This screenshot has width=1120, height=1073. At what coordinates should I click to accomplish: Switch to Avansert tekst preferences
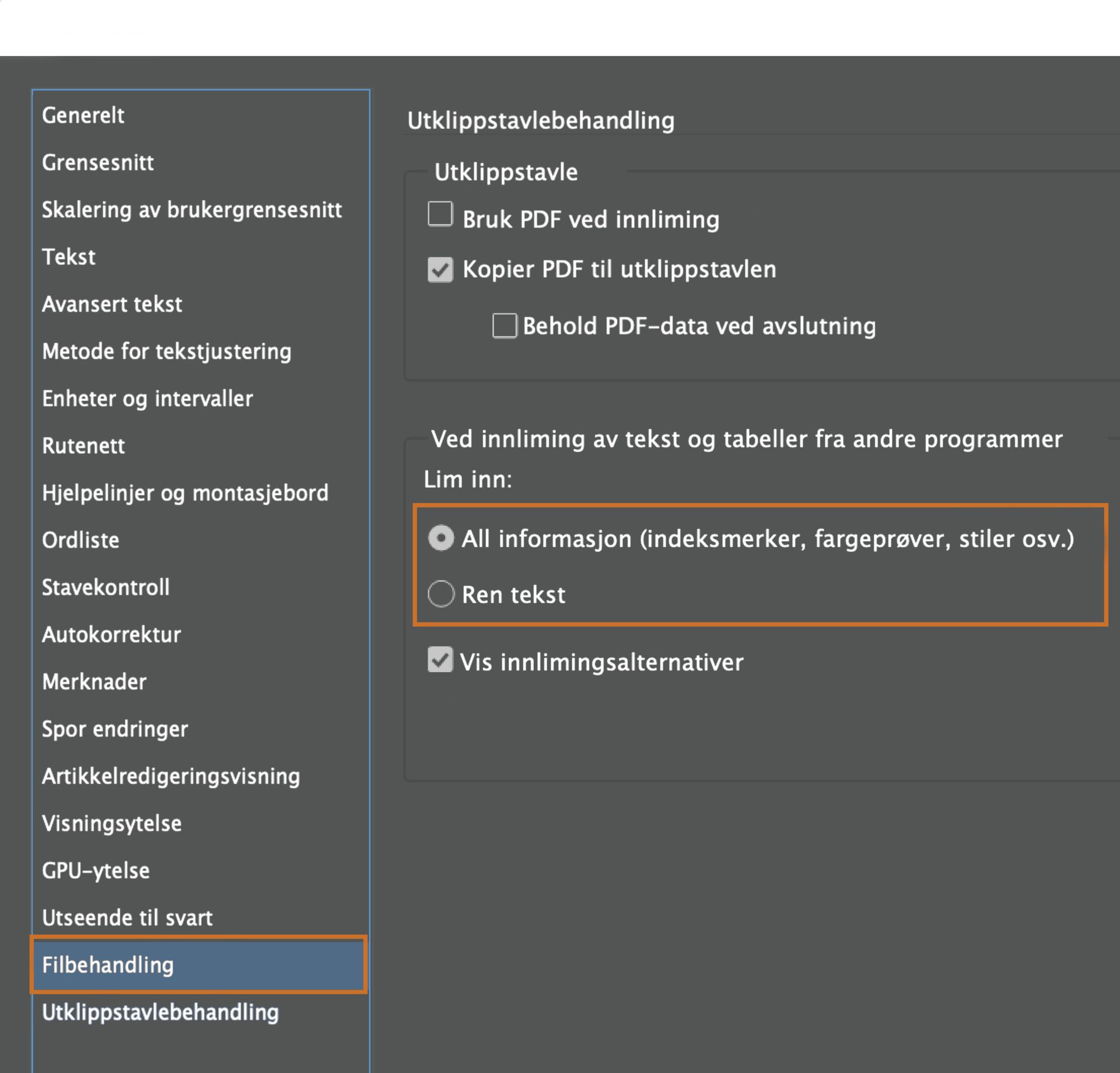pos(112,305)
